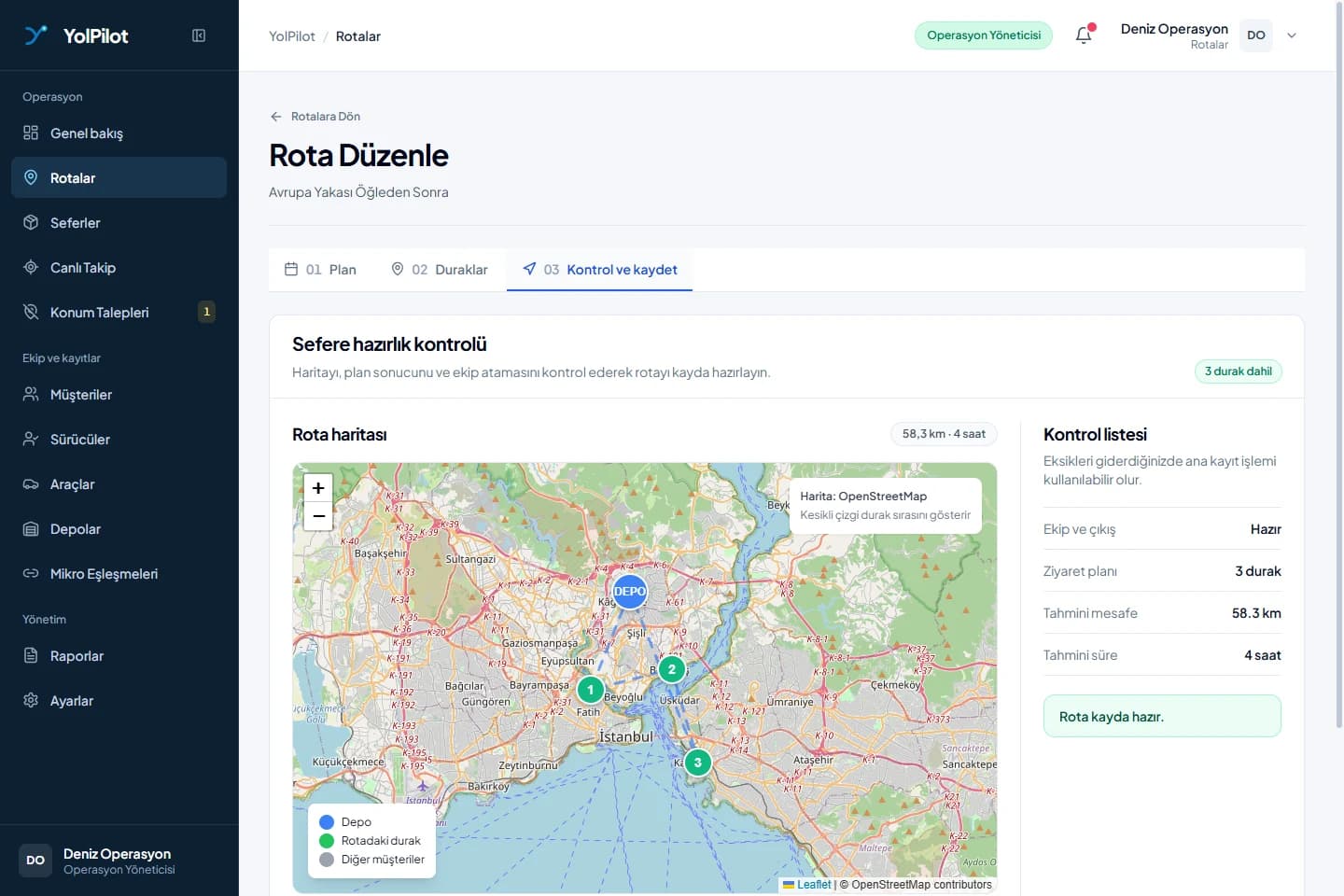This screenshot has height=896, width=1344.
Task: Select stop marker 2 on the map
Action: (x=671, y=669)
